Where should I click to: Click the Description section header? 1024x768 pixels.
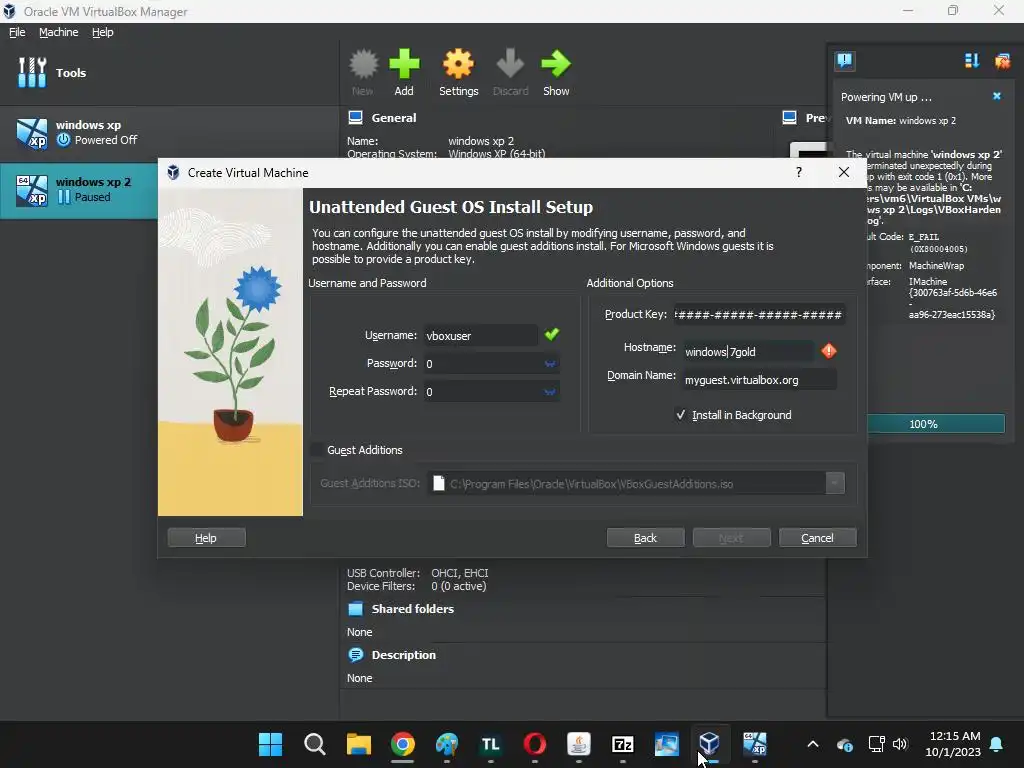(x=403, y=655)
